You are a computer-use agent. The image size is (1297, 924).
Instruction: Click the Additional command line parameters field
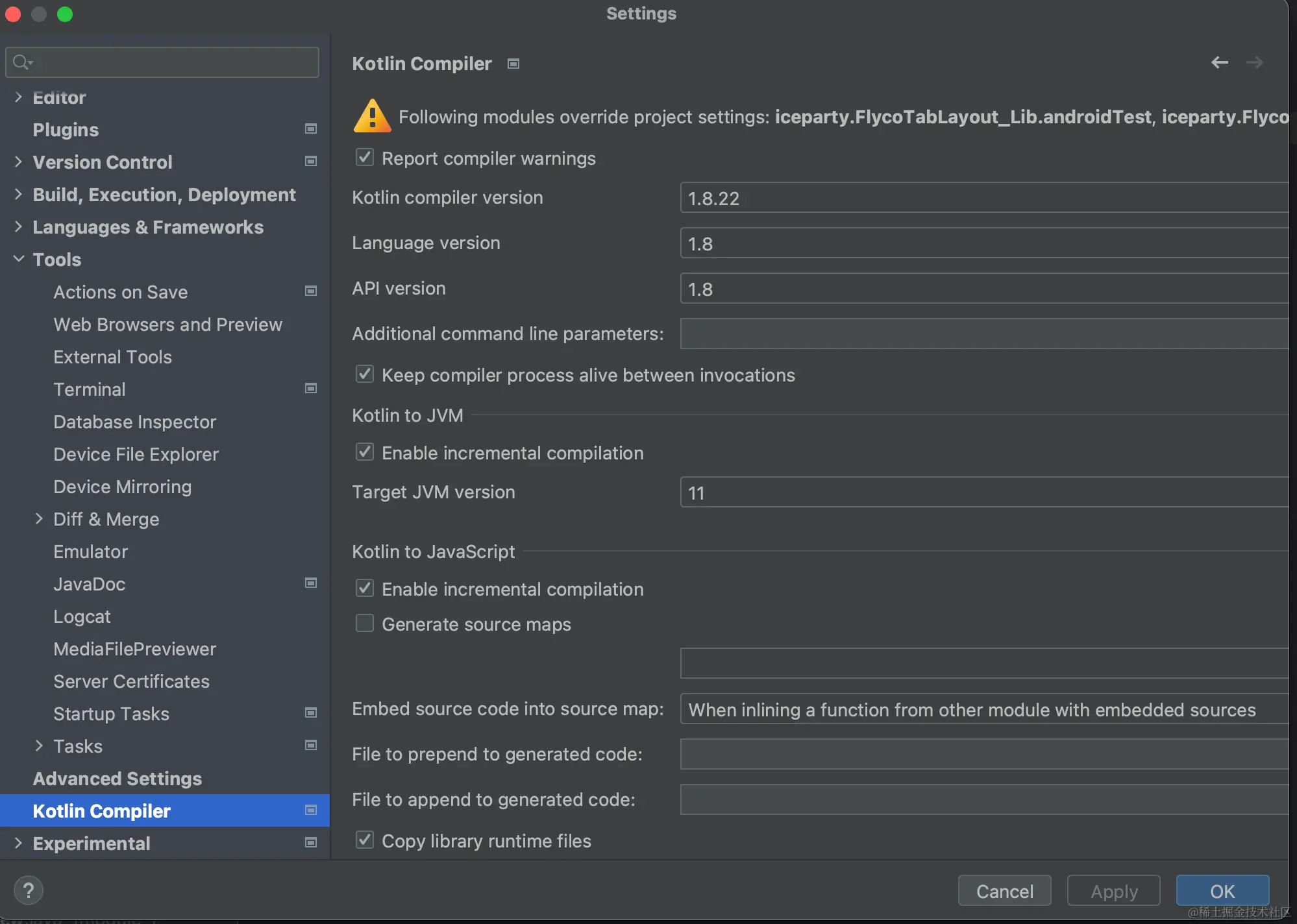983,334
